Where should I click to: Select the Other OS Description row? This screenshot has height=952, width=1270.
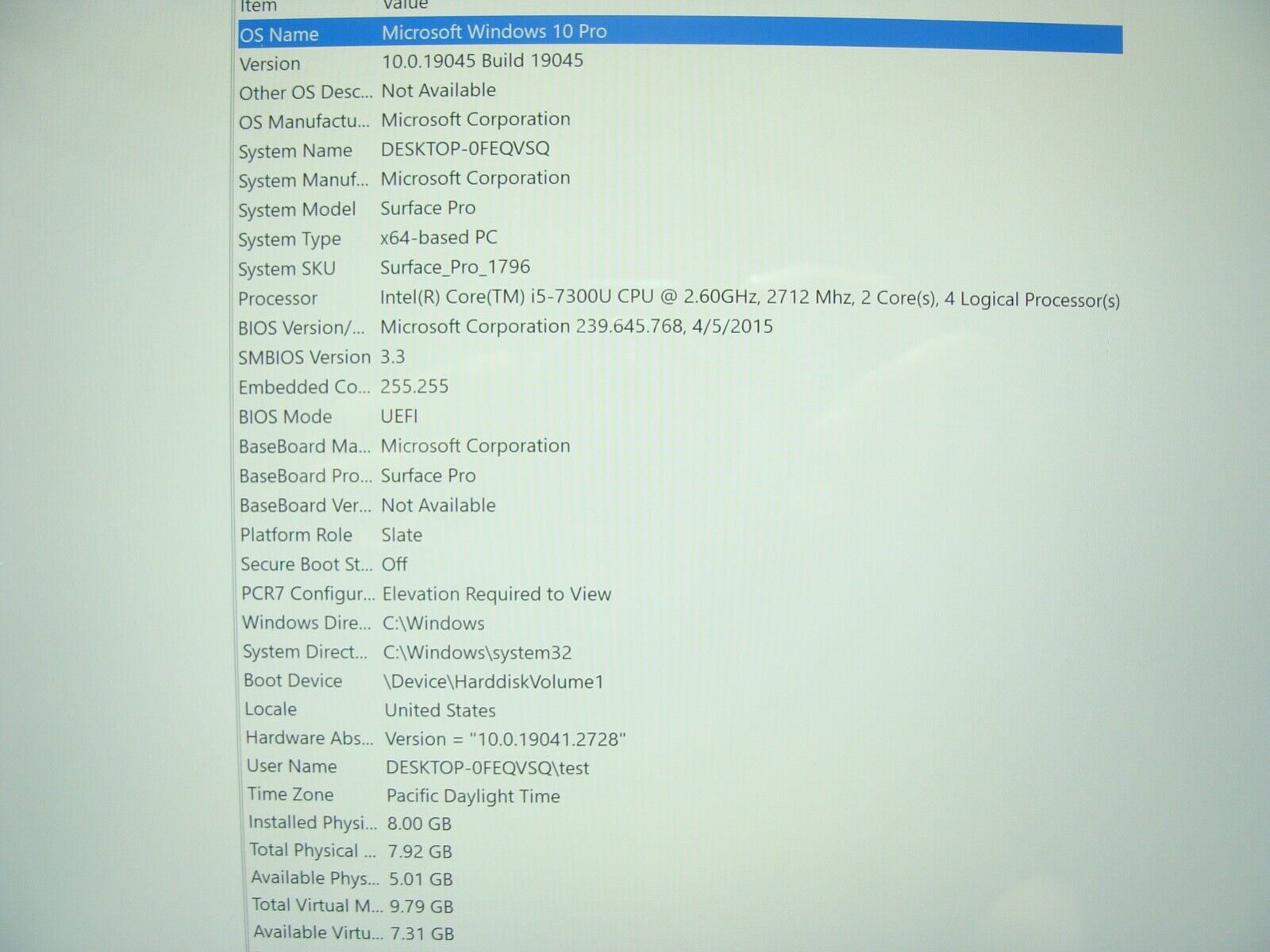coord(680,92)
